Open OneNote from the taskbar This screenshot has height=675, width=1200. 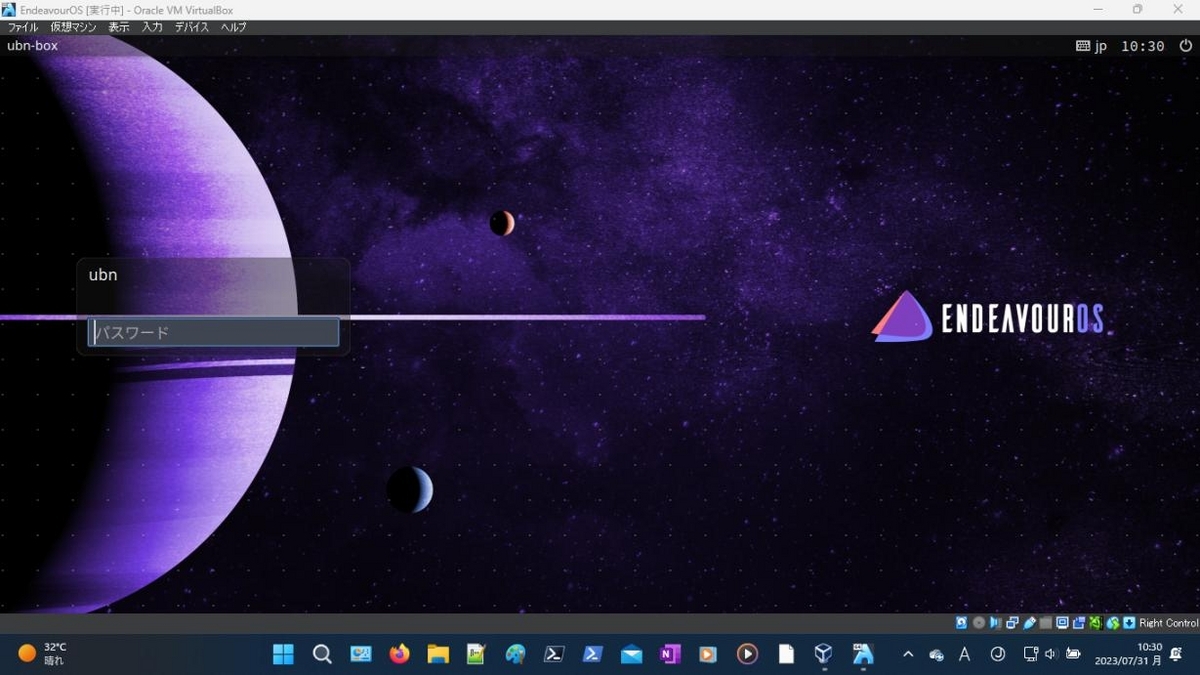click(670, 654)
